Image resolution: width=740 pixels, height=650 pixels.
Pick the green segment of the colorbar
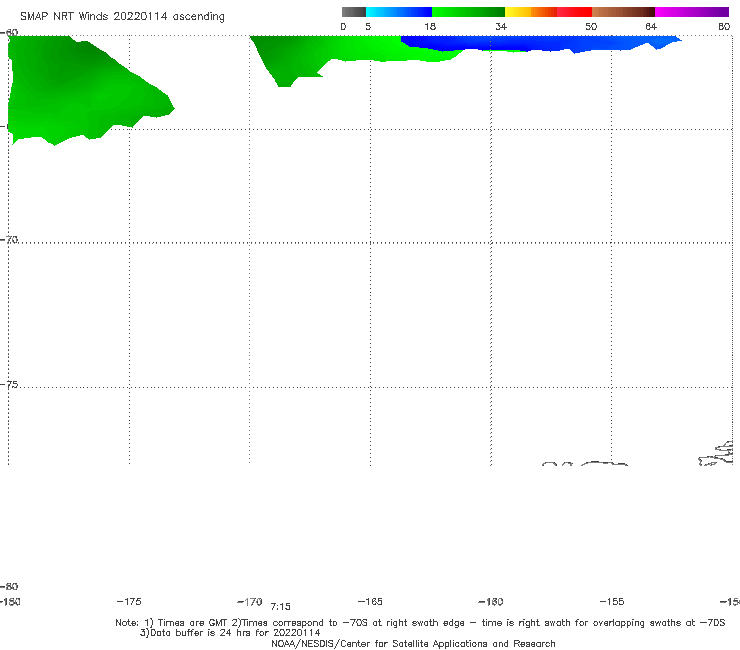(x=468, y=12)
